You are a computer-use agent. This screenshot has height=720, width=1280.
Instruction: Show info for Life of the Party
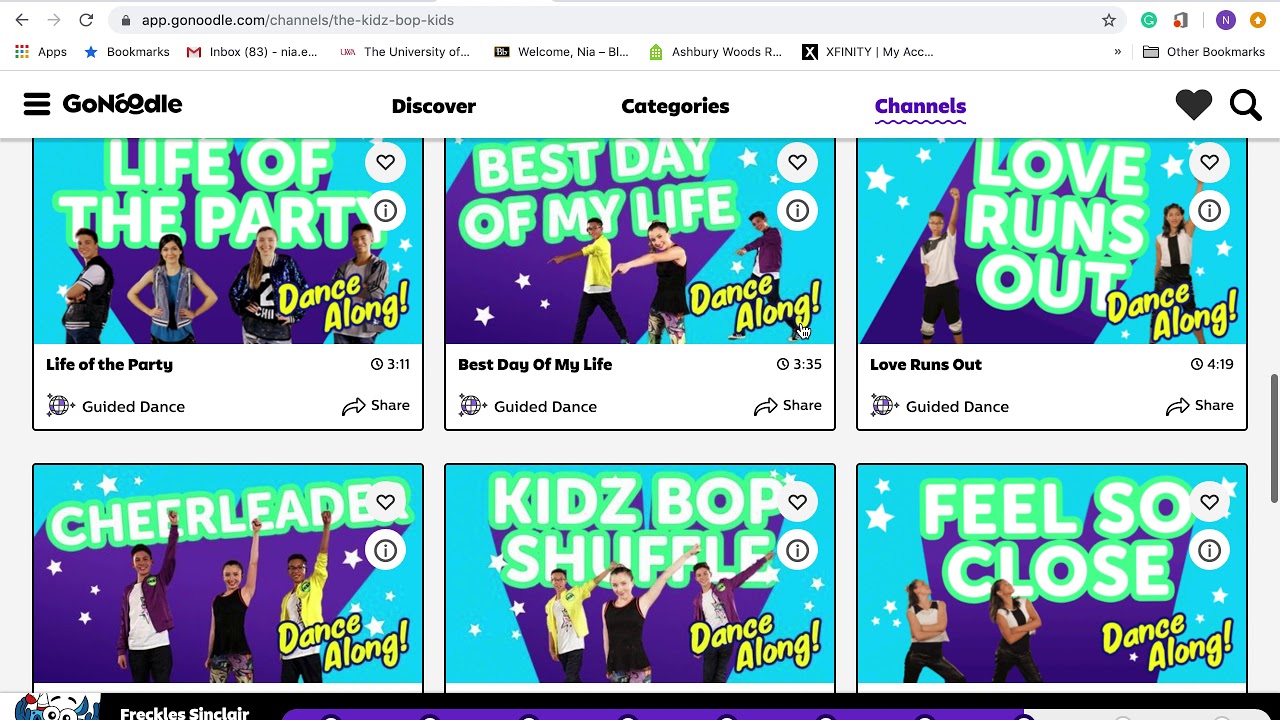point(385,211)
